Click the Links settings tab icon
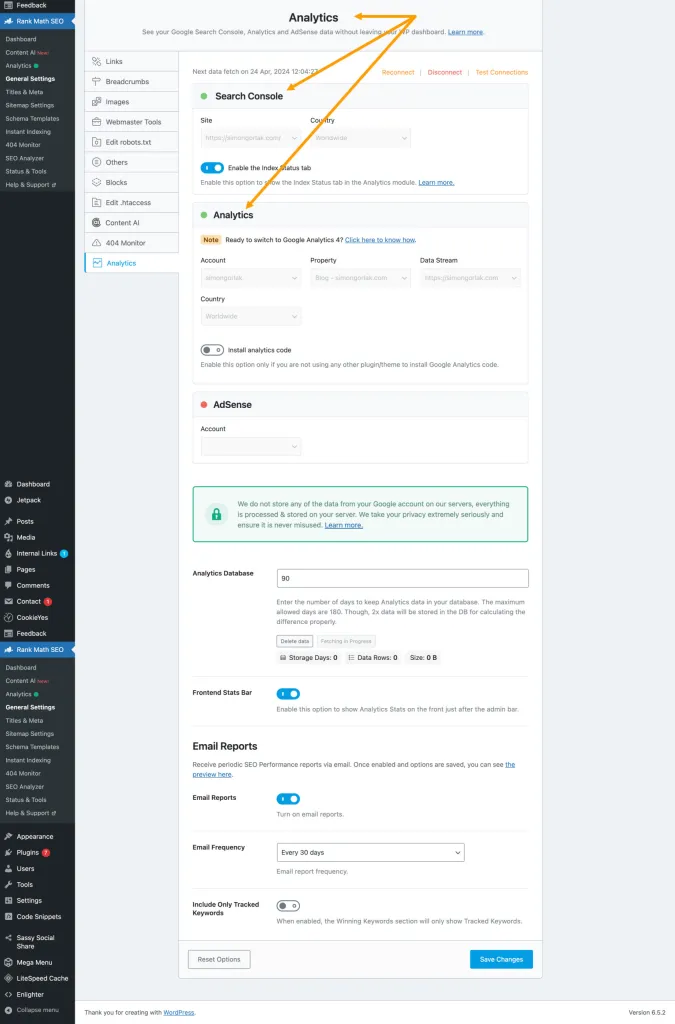The height and width of the screenshot is (1024, 675). [x=97, y=61]
